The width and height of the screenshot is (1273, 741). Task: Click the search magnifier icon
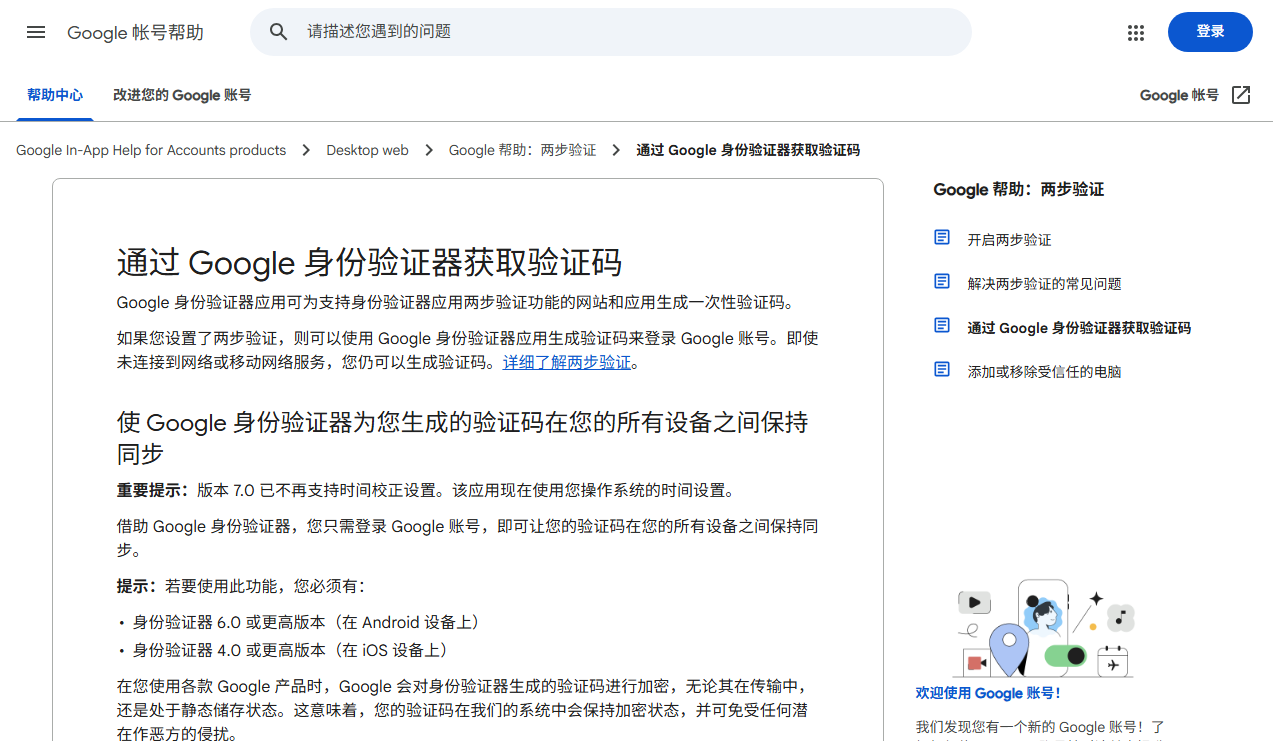click(279, 32)
